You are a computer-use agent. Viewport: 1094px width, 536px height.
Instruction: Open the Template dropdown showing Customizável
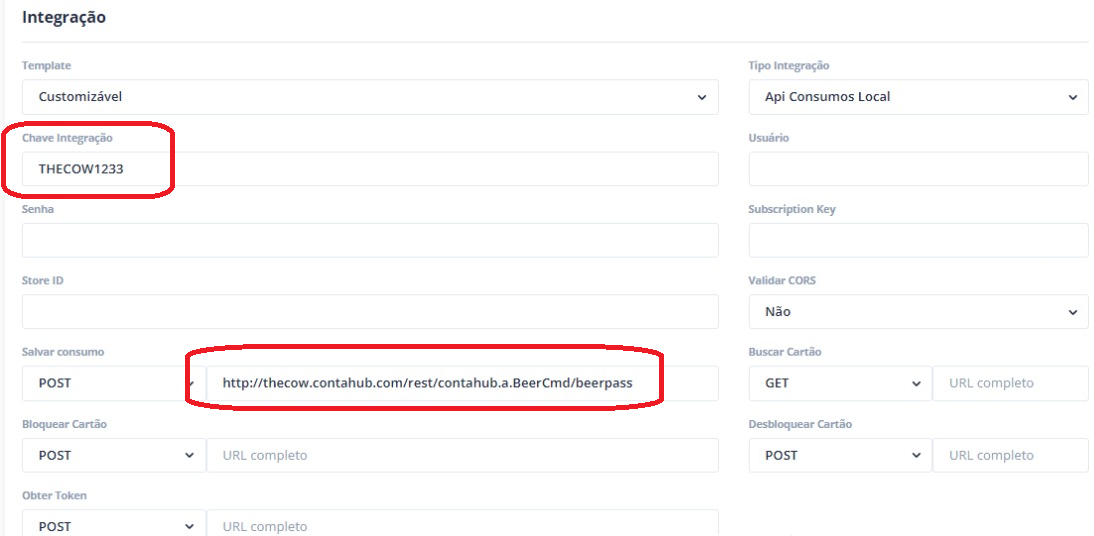[x=370, y=97]
